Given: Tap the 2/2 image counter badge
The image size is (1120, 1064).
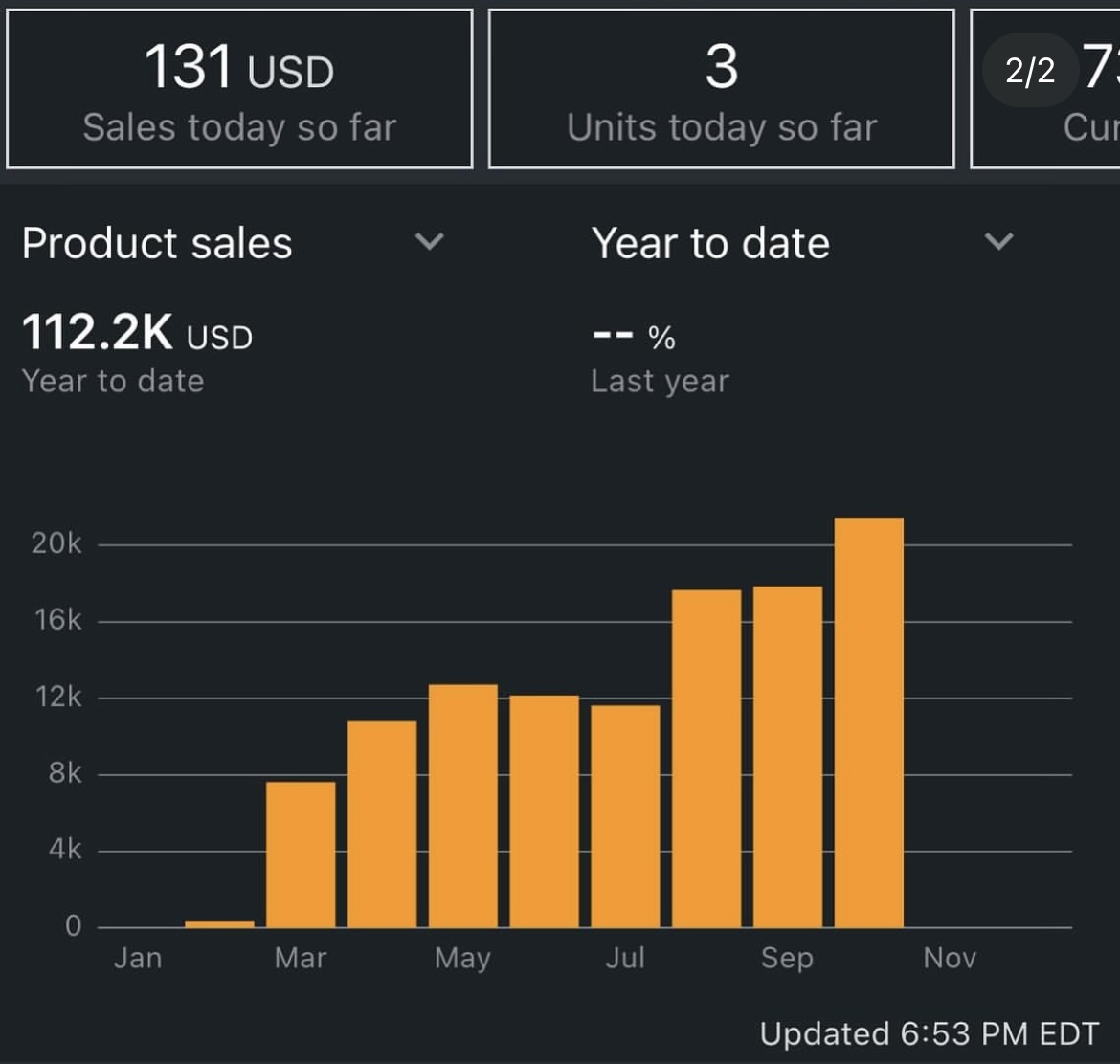Looking at the screenshot, I should pyautogui.click(x=1030, y=70).
